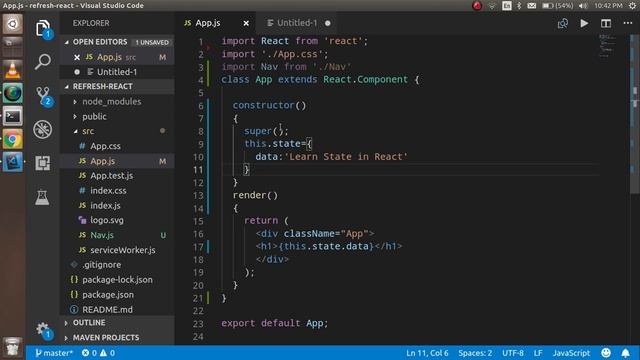
Task: Select Untitled-1 in Open Editors
Action: coord(117,72)
